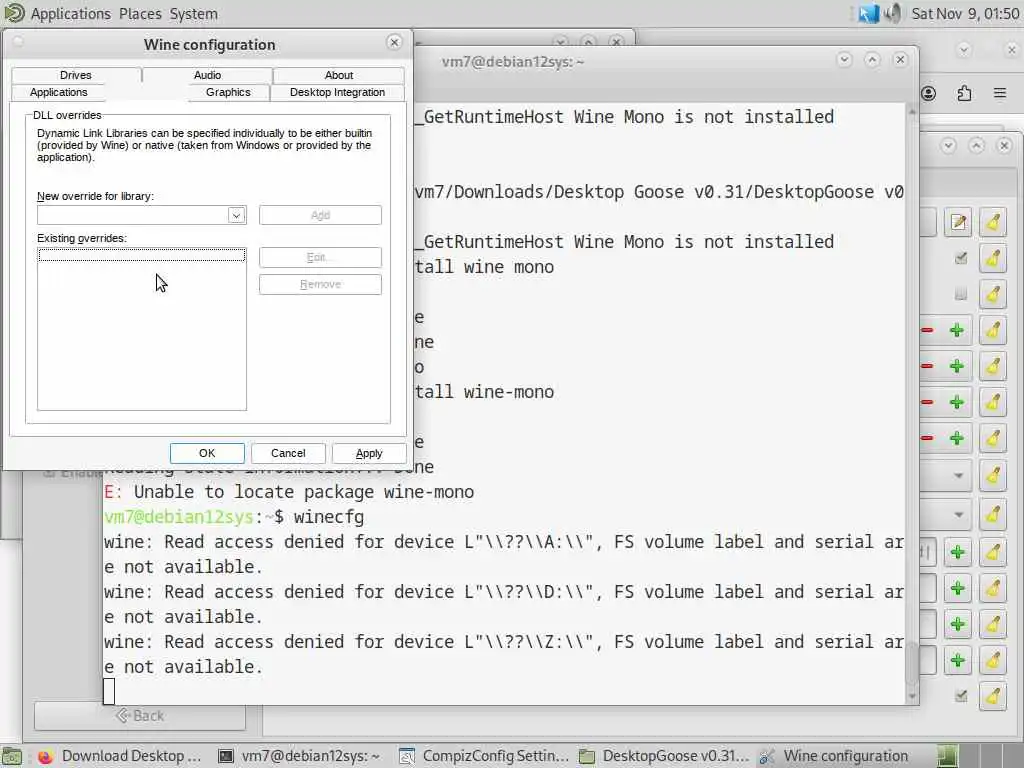
Task: Confirm Wine configuration with OK
Action: pos(207,453)
